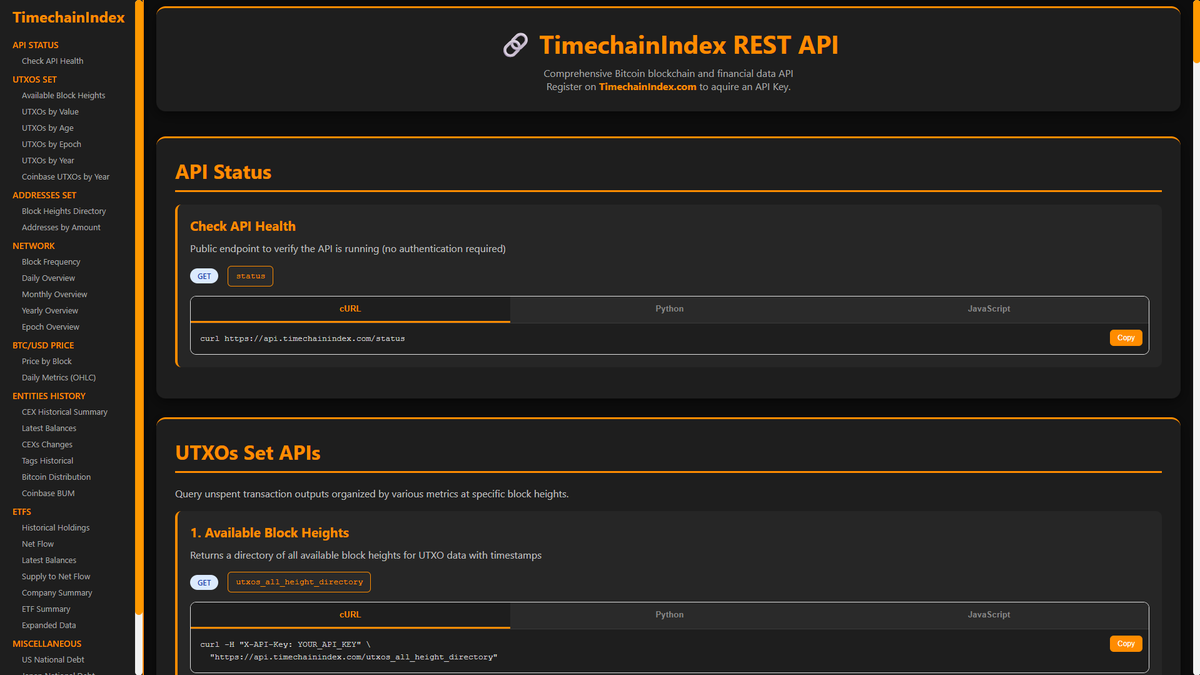Viewport: 1200px width, 675px height.
Task: Select Python tab in Available Block Heights
Action: click(x=669, y=615)
